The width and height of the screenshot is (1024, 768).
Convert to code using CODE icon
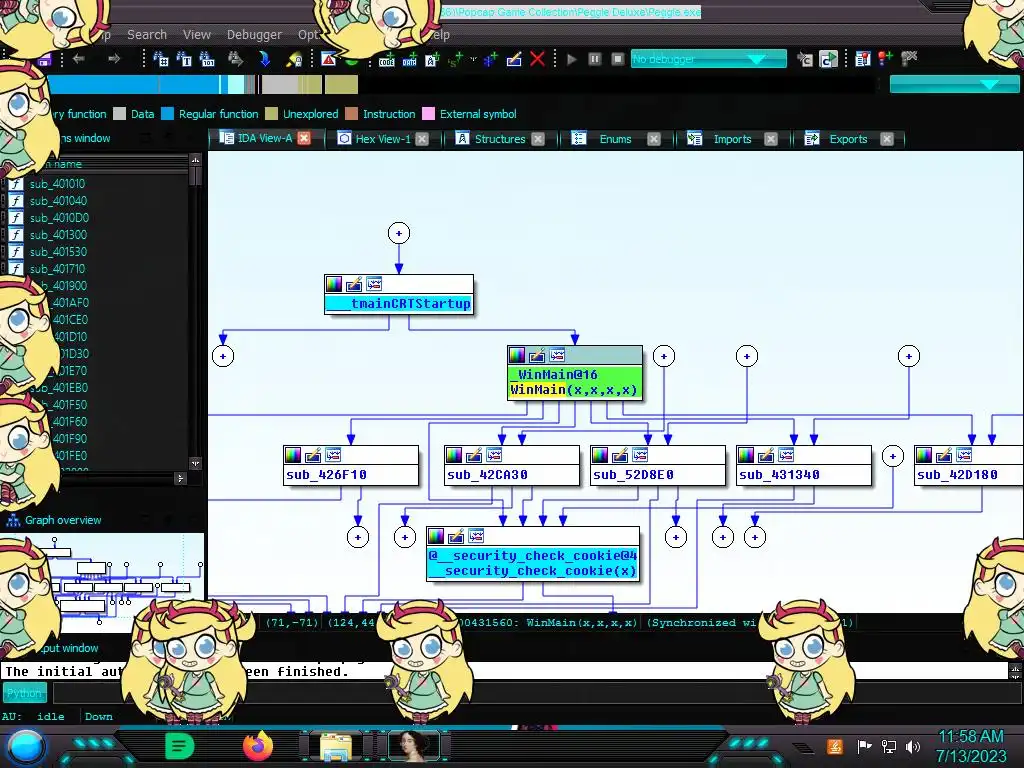(x=387, y=60)
